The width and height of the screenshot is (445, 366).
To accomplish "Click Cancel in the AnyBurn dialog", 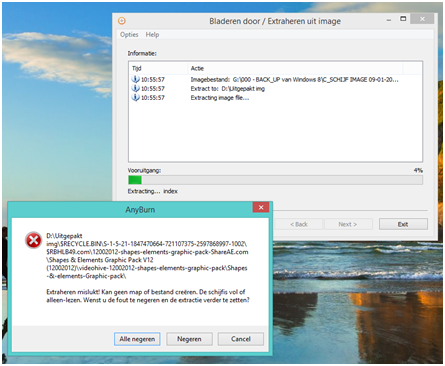I will tap(241, 339).
